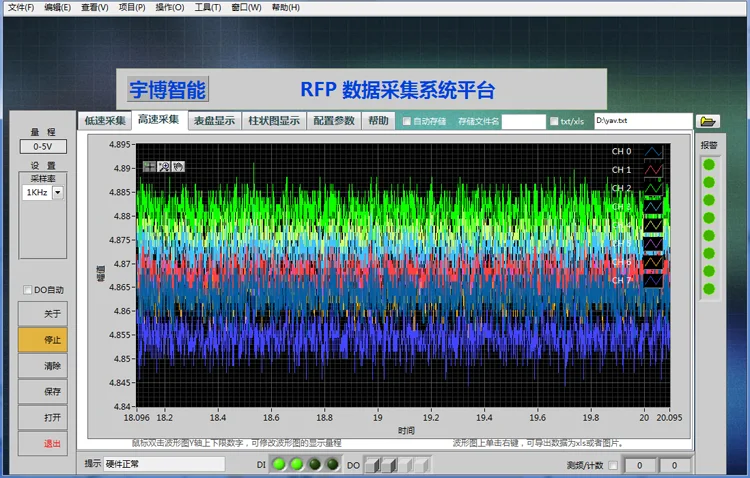
Task: Open the 操作(O) menu
Action: tap(170, 8)
